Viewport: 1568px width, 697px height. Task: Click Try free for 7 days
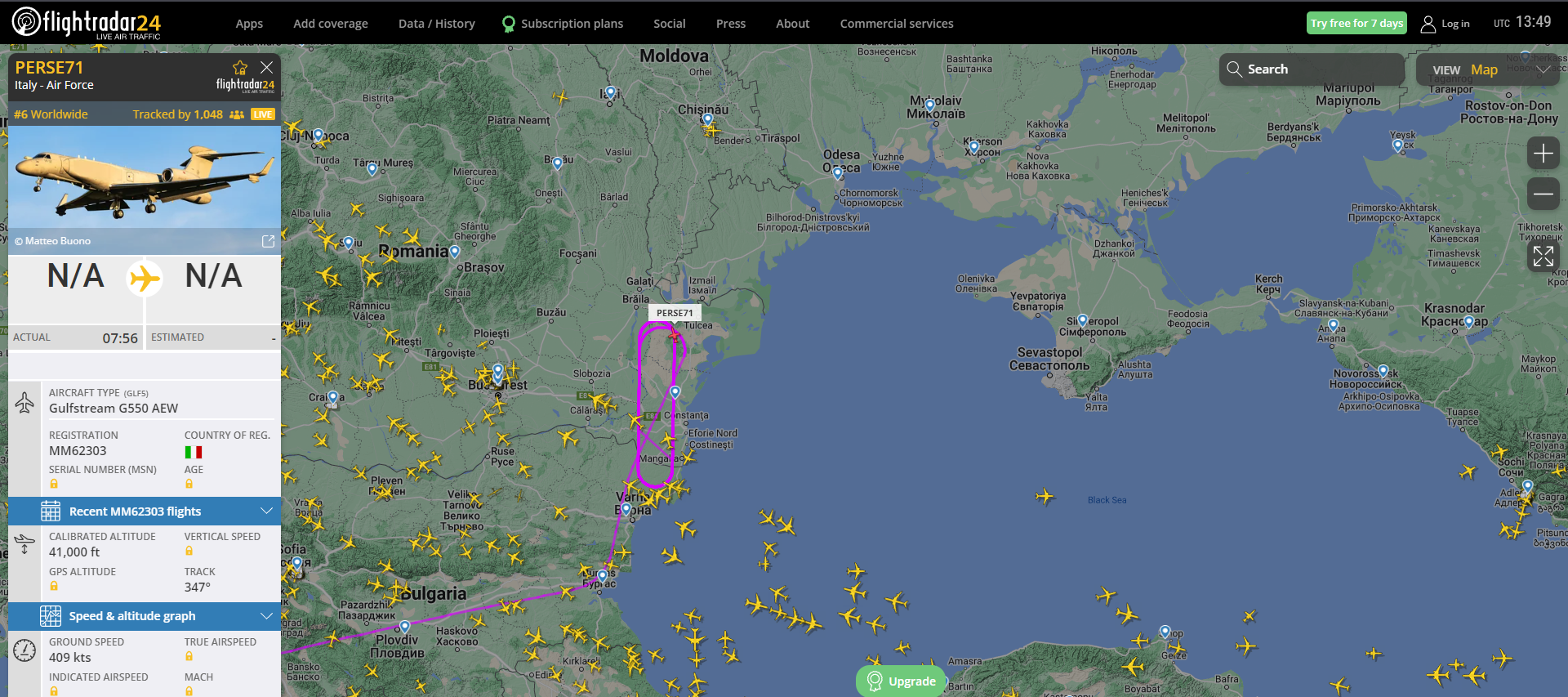tap(1356, 23)
